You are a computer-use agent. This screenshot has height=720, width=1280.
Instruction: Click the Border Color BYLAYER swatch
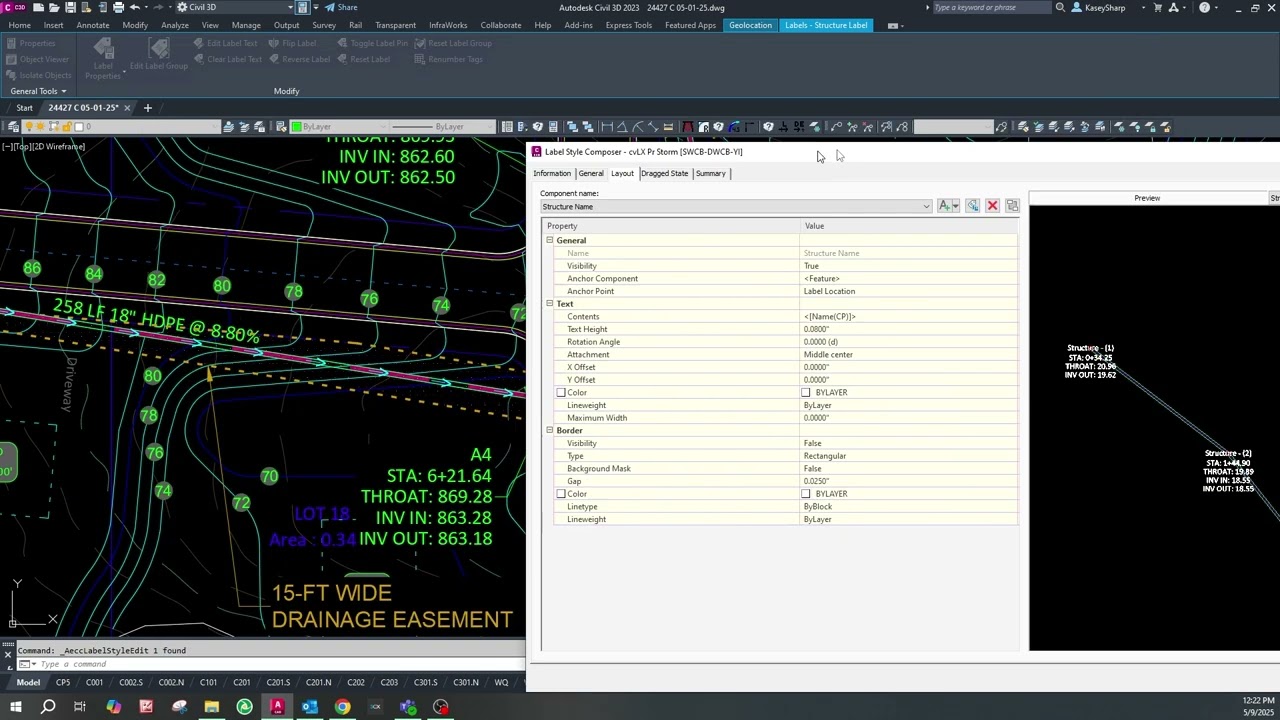pyautogui.click(x=806, y=494)
